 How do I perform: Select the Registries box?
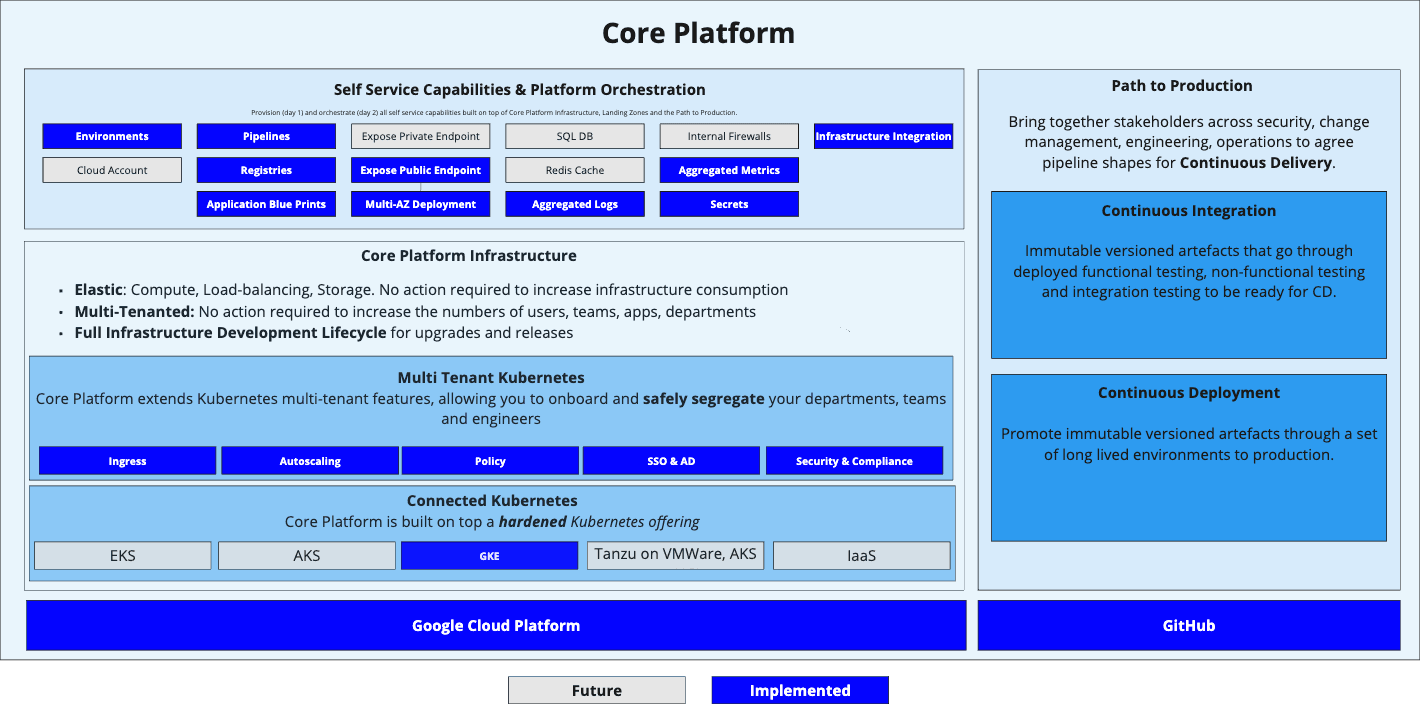tap(266, 170)
